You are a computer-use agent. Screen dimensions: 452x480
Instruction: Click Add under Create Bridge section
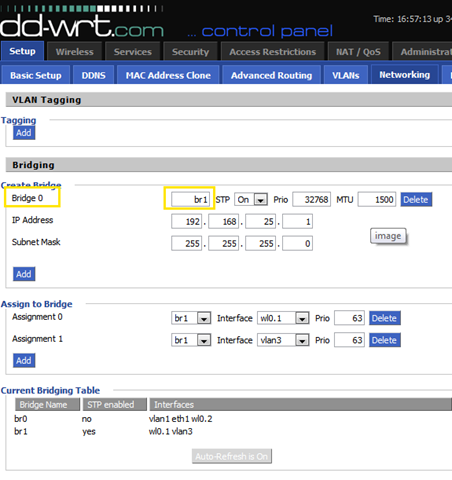tap(24, 274)
